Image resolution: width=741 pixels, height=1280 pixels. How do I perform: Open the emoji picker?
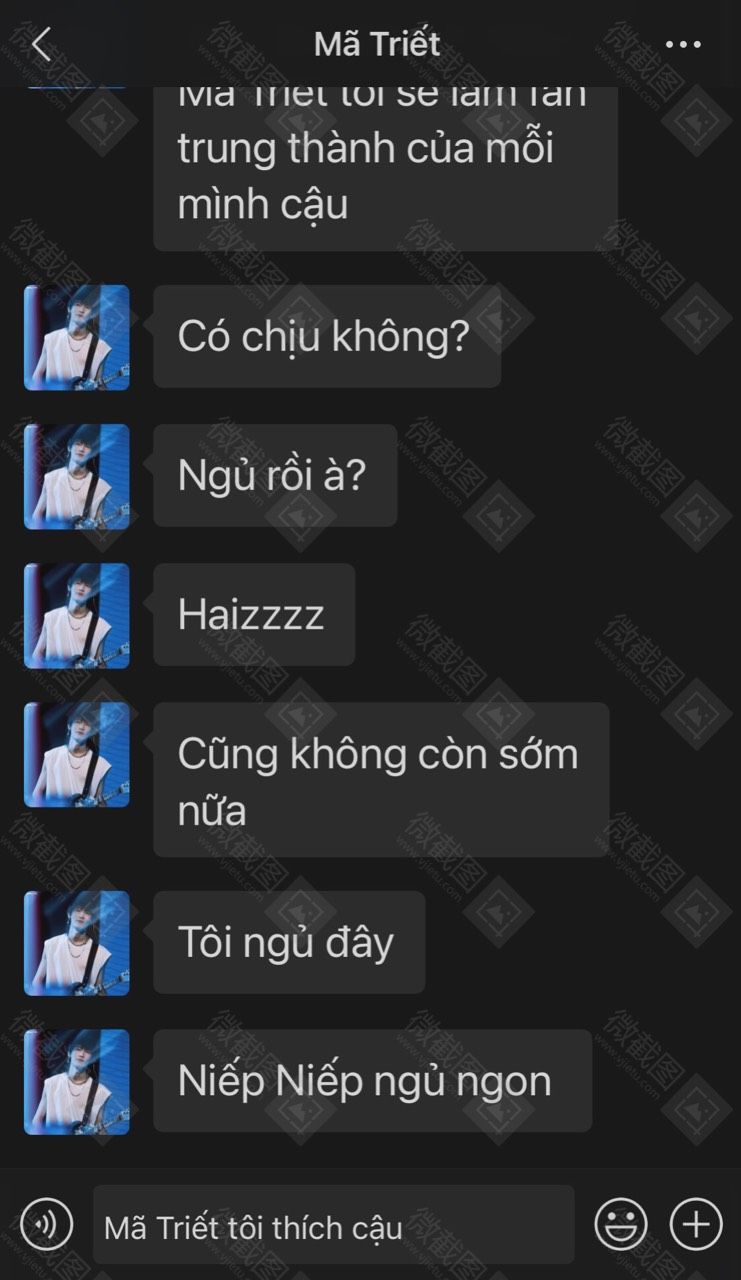click(621, 1223)
